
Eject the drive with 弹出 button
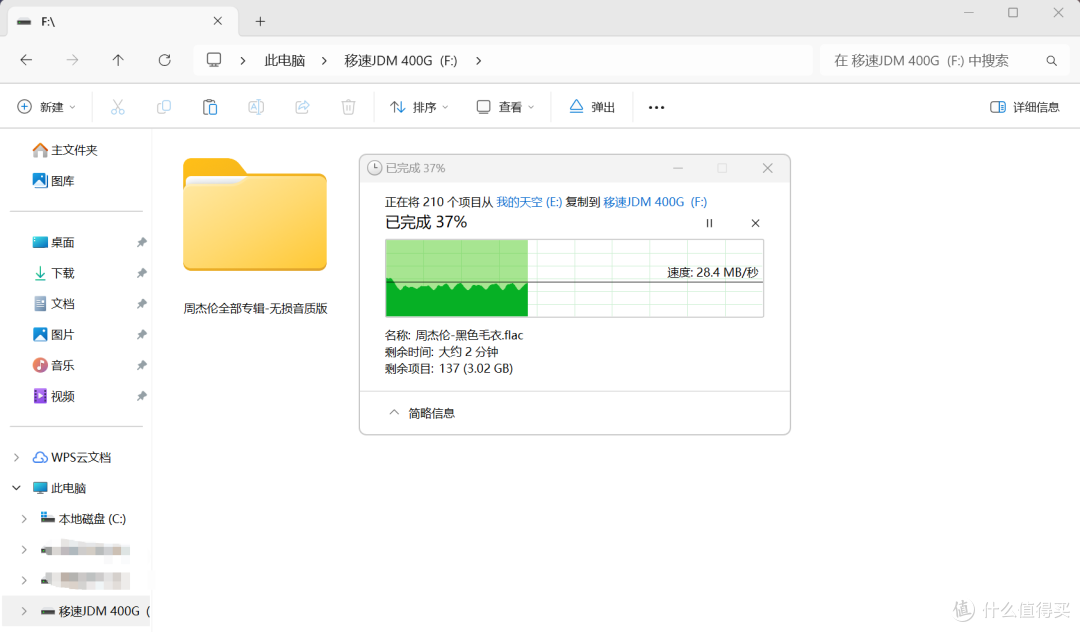592,107
